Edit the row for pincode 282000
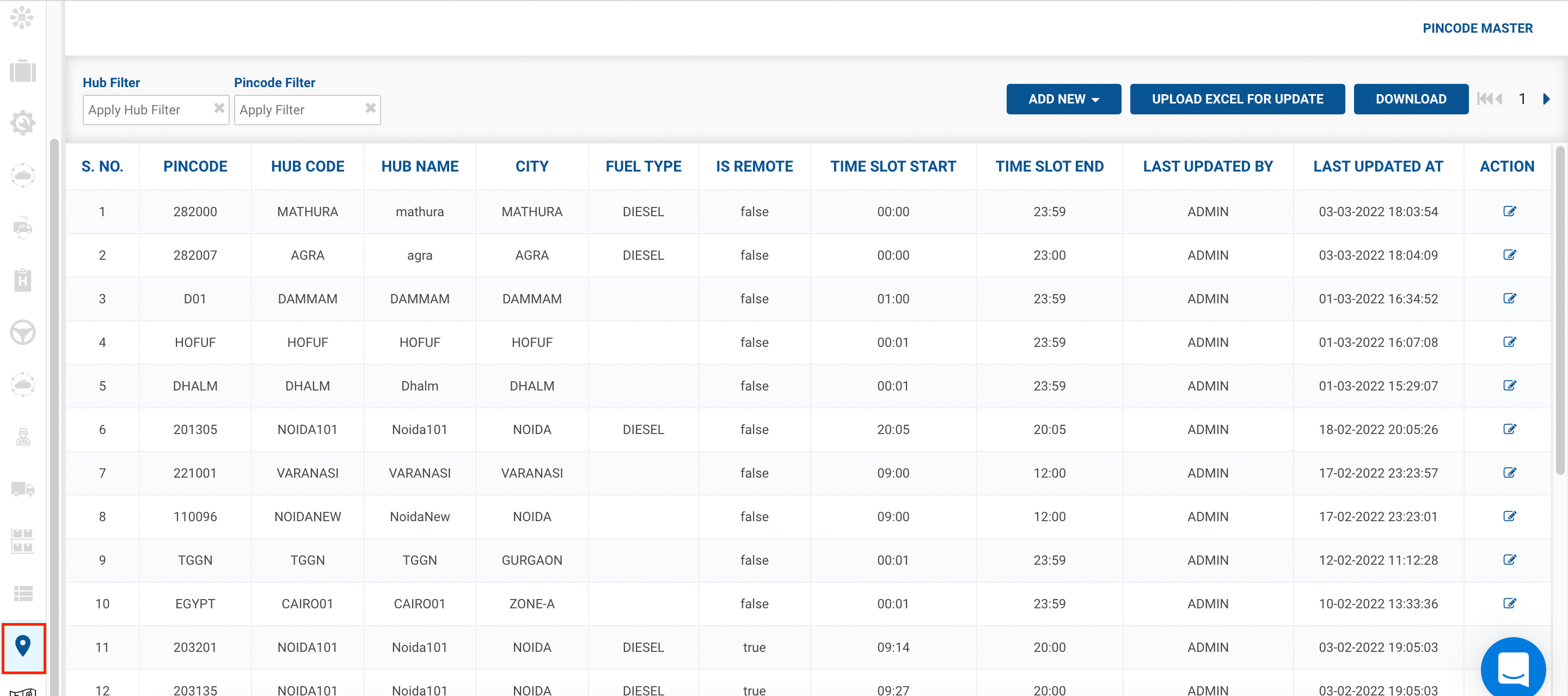Screen dimensions: 1568x696 (x=1509, y=211)
